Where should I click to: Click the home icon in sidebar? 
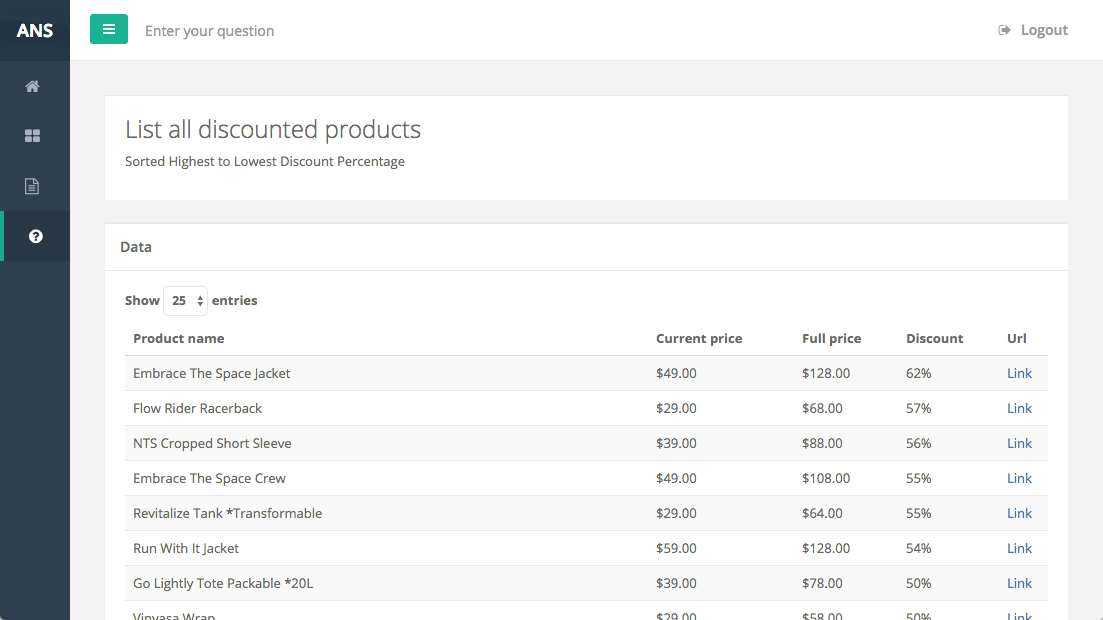(x=33, y=86)
